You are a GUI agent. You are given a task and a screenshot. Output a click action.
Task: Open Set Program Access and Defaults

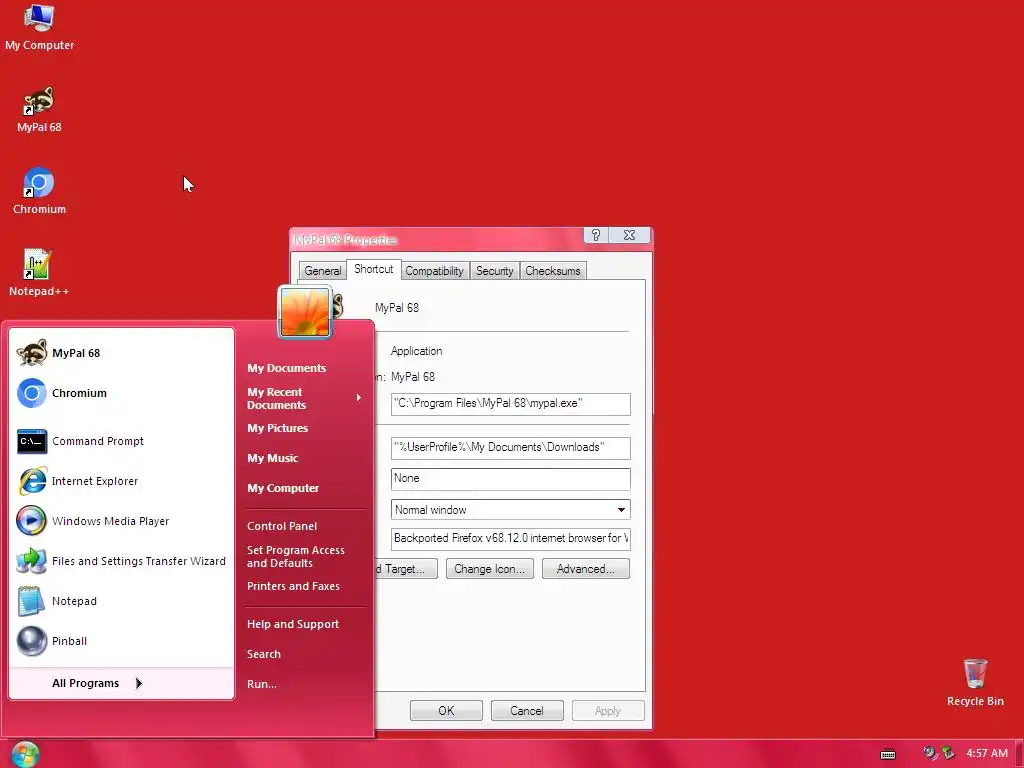(296, 556)
